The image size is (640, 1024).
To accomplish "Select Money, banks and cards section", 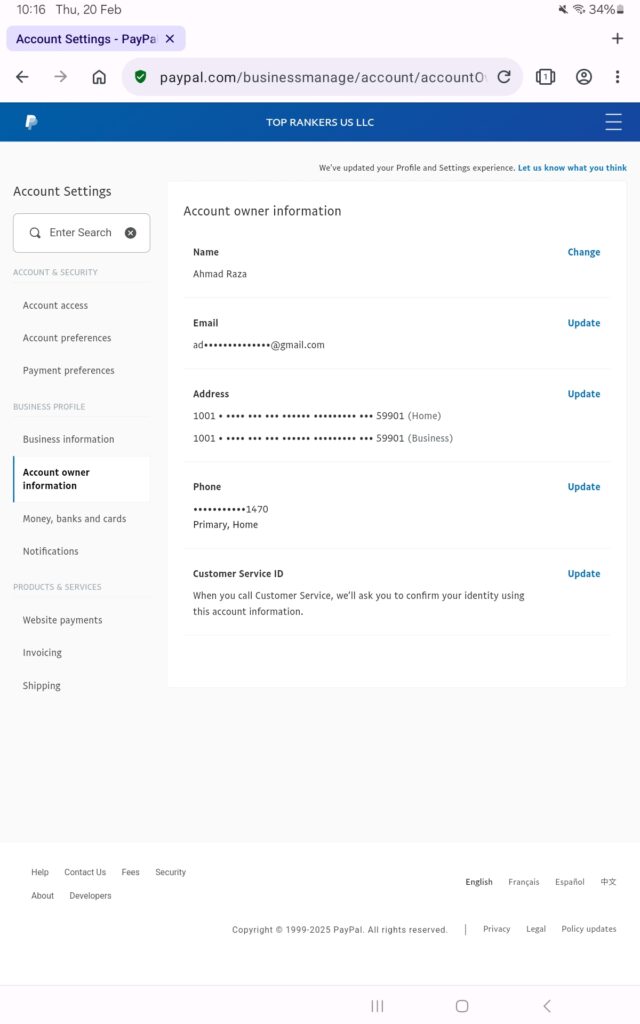I will pos(74,519).
